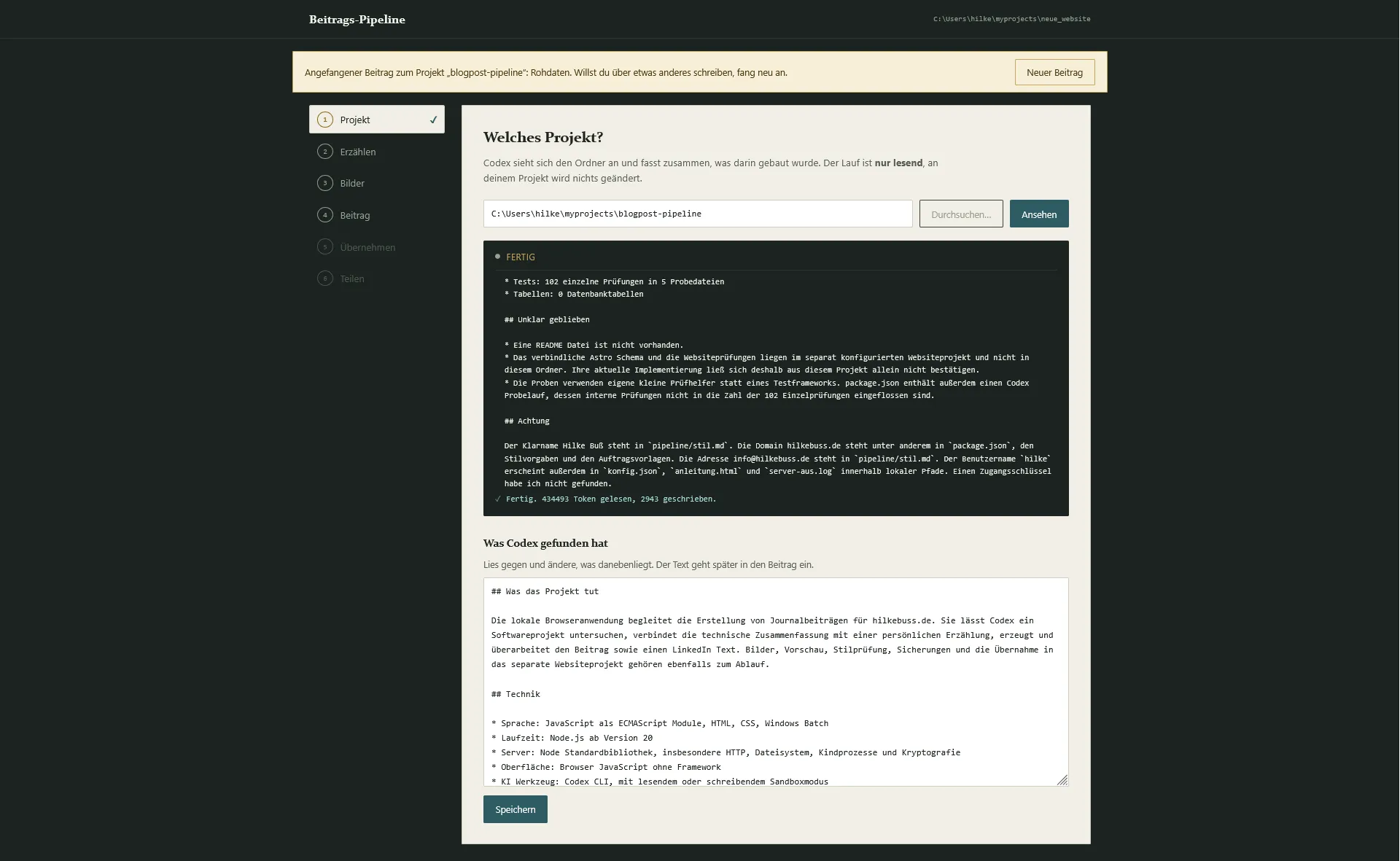The height and width of the screenshot is (861, 1400).
Task: Click the step 3 circle icon
Action: pyautogui.click(x=325, y=183)
